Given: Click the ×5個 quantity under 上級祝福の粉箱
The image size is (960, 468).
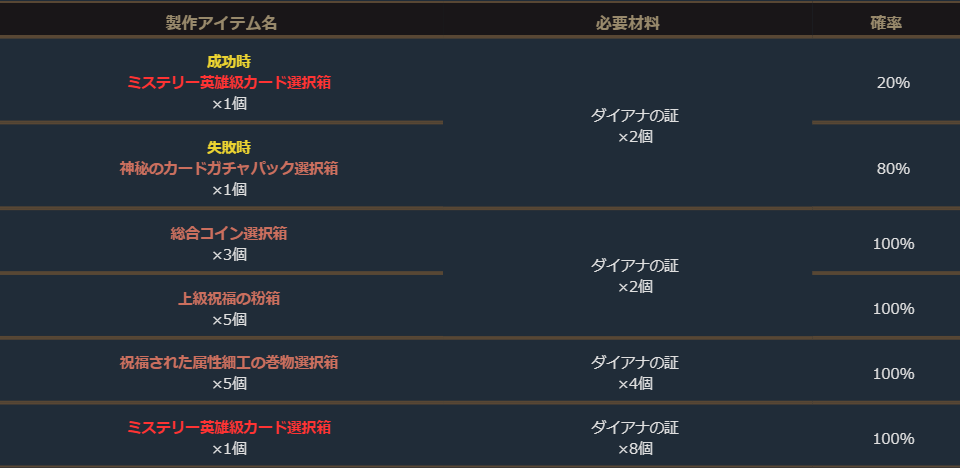Looking at the screenshot, I should tap(229, 319).
